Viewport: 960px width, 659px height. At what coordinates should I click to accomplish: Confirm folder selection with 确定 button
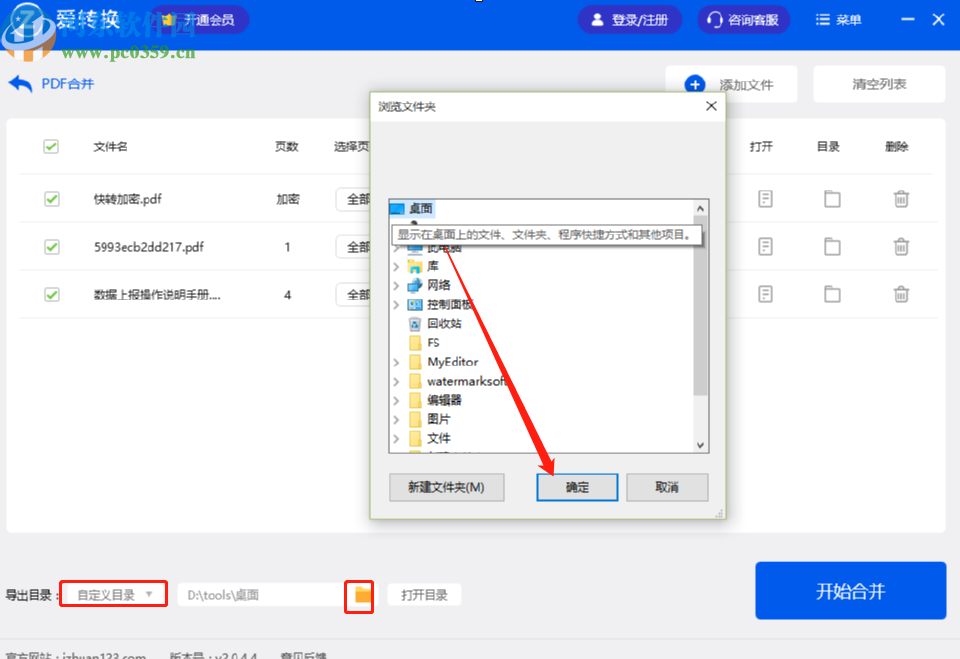(577, 487)
